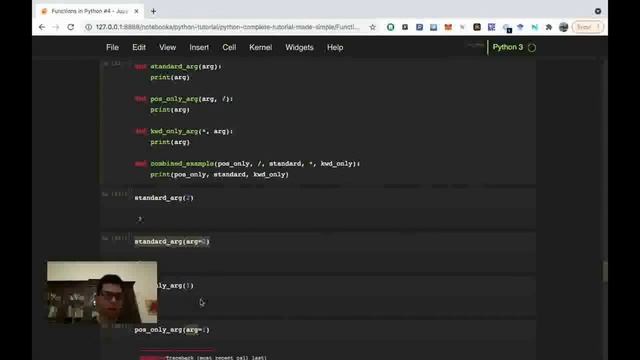Reload the page with the refresh icon
640x360 pixels.
(71, 27)
